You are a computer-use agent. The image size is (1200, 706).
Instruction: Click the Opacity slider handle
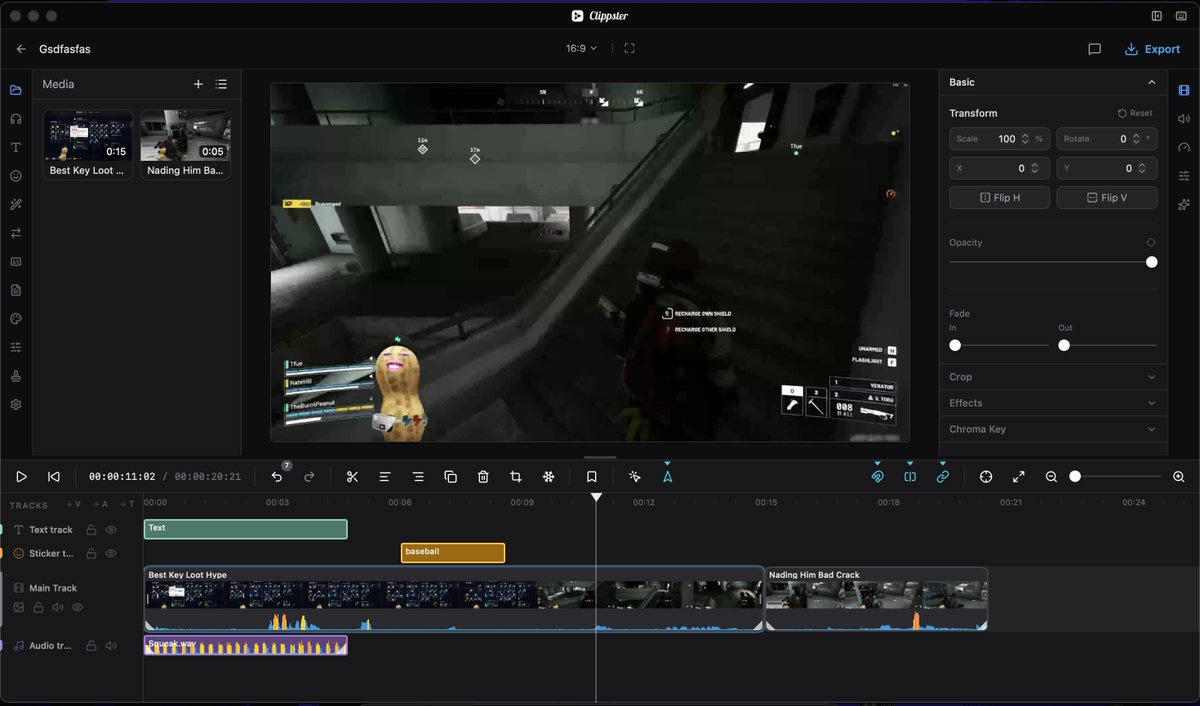1152,262
